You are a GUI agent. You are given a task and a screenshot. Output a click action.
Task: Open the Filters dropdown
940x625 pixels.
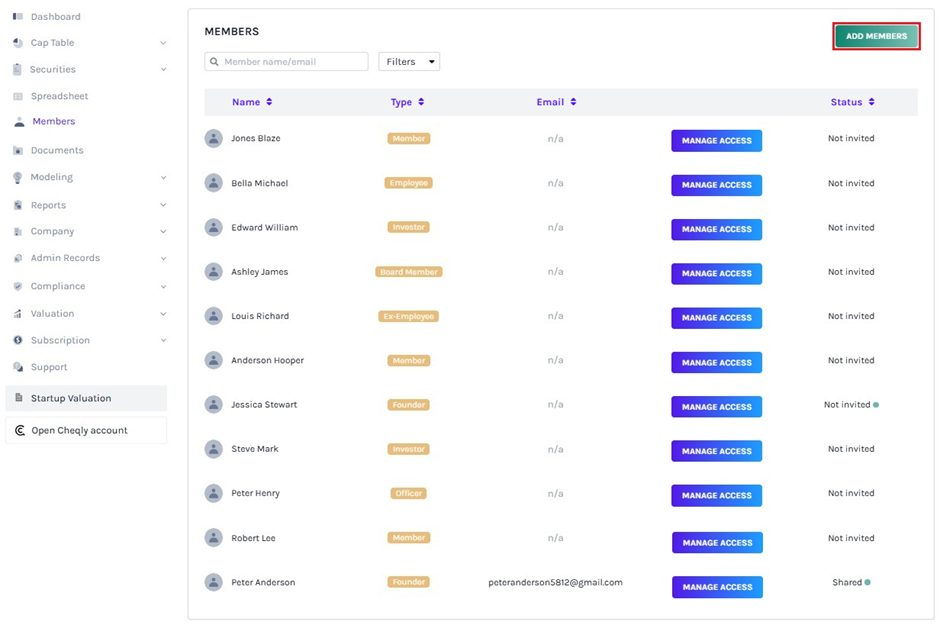click(409, 62)
